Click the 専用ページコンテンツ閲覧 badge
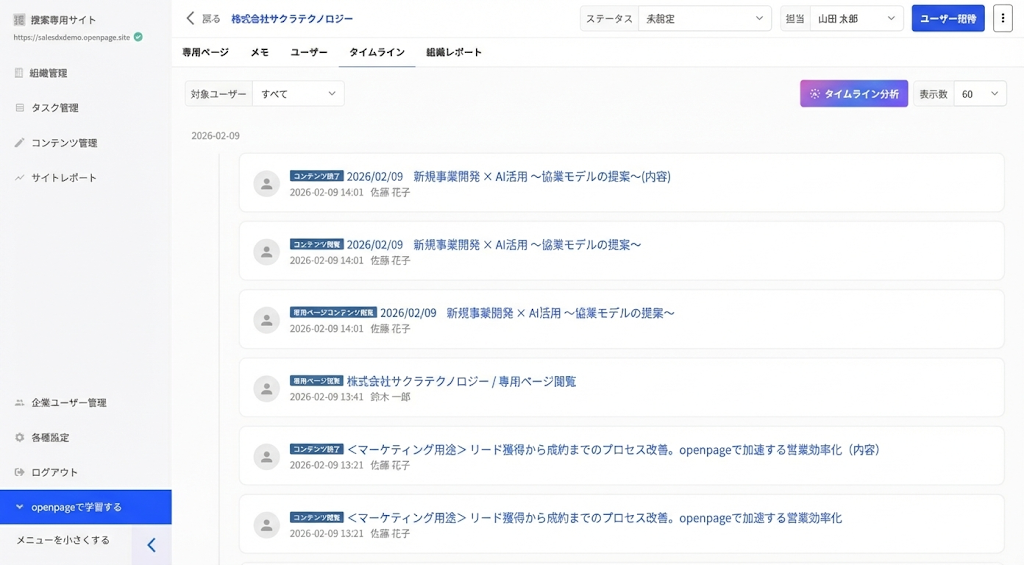The width and height of the screenshot is (1024, 565). click(333, 313)
